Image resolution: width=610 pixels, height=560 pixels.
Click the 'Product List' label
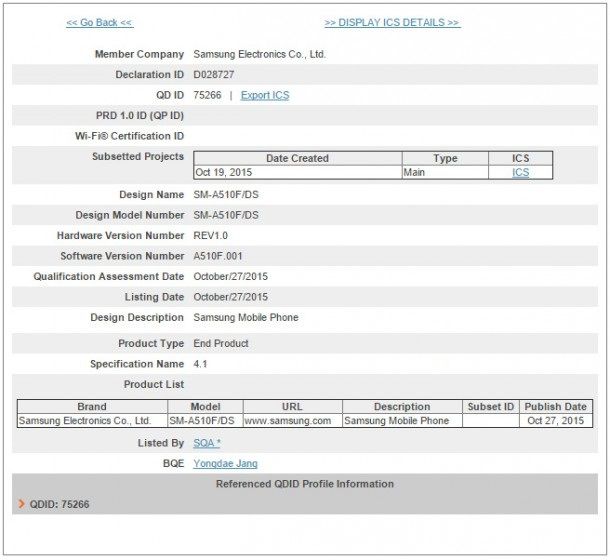pos(154,384)
